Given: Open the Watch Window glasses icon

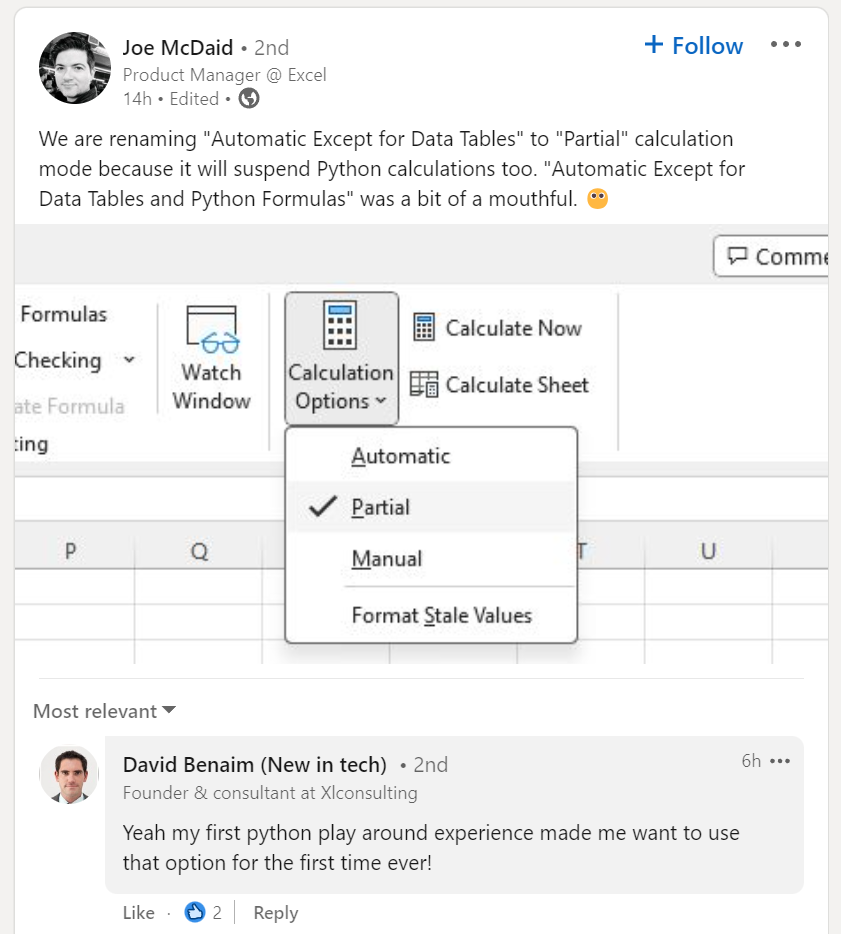Looking at the screenshot, I should [x=212, y=331].
